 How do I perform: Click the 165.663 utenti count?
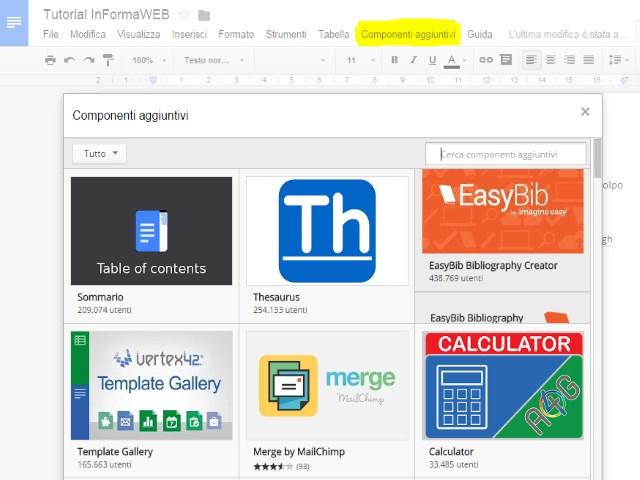click(x=104, y=464)
